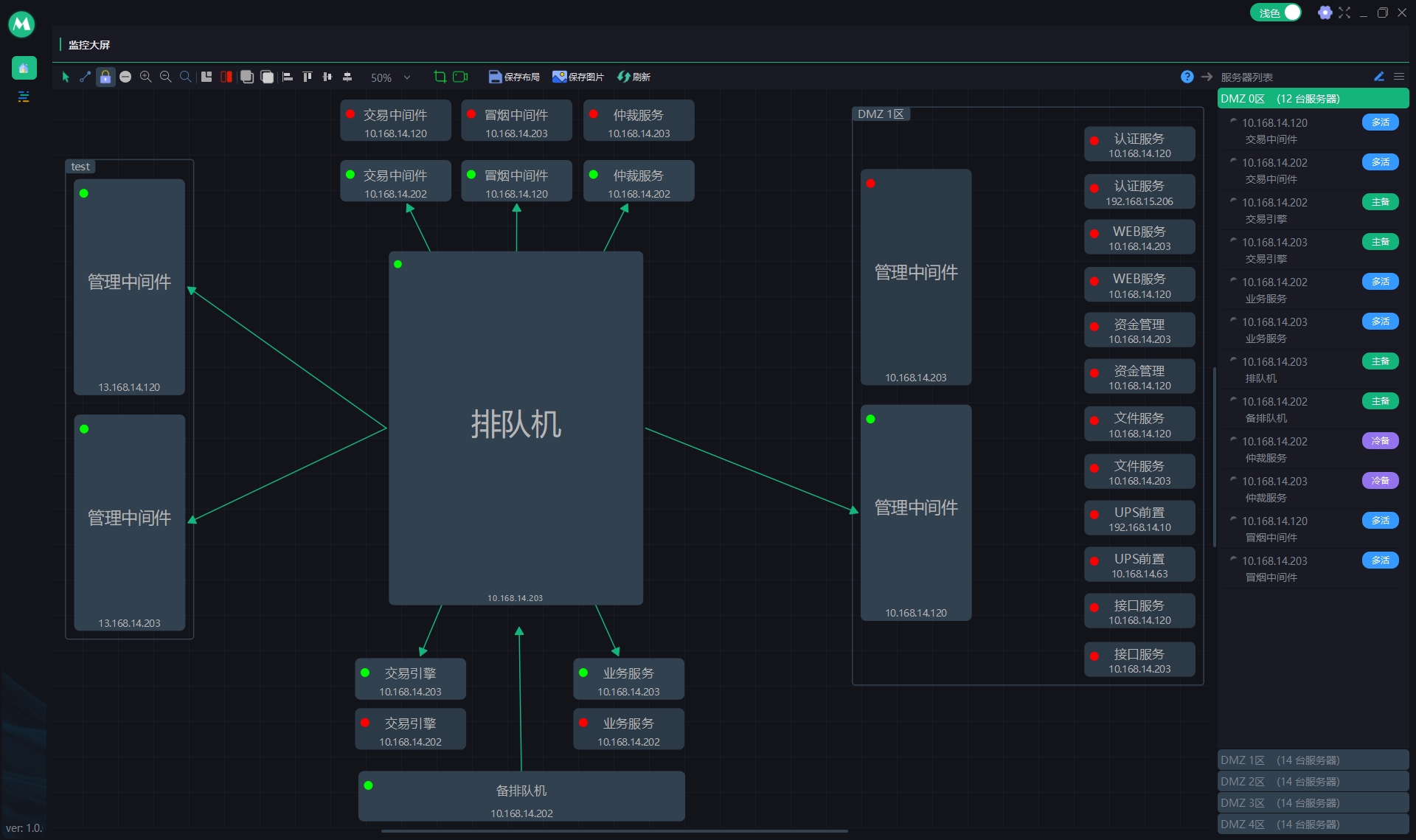Click the green video camera icon
Screen dimensions: 1416x840
pos(461,77)
